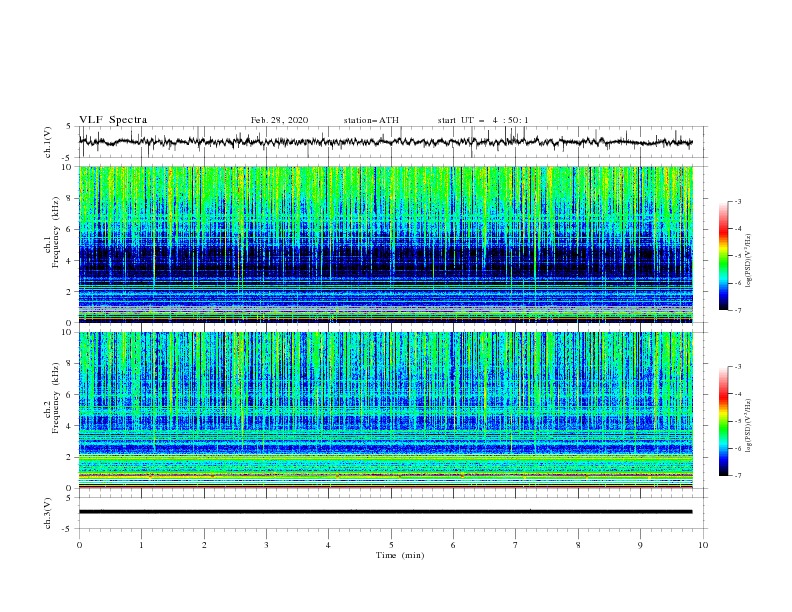Image resolution: width=792 pixels, height=612 pixels.
Task: Select the "start UT = 4 :50: 1" text
Action: [x=483, y=120]
